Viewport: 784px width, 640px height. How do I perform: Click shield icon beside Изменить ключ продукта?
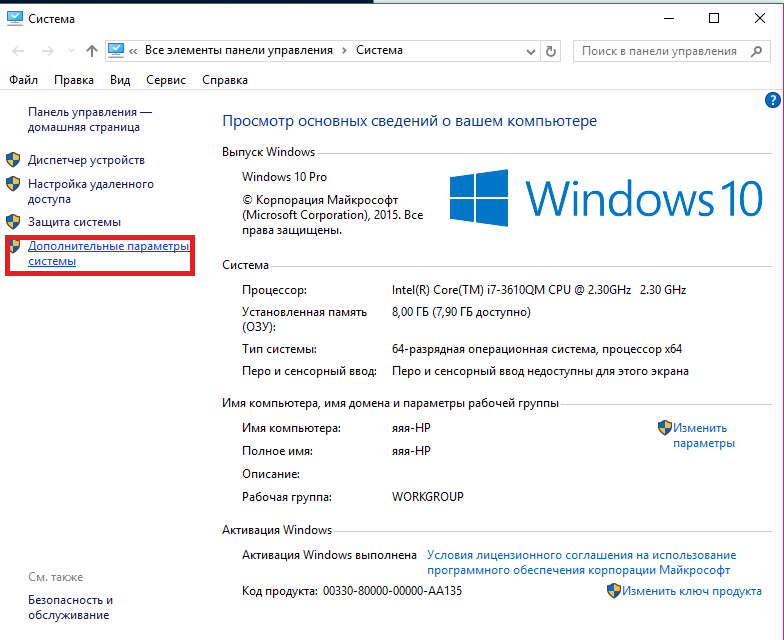614,591
